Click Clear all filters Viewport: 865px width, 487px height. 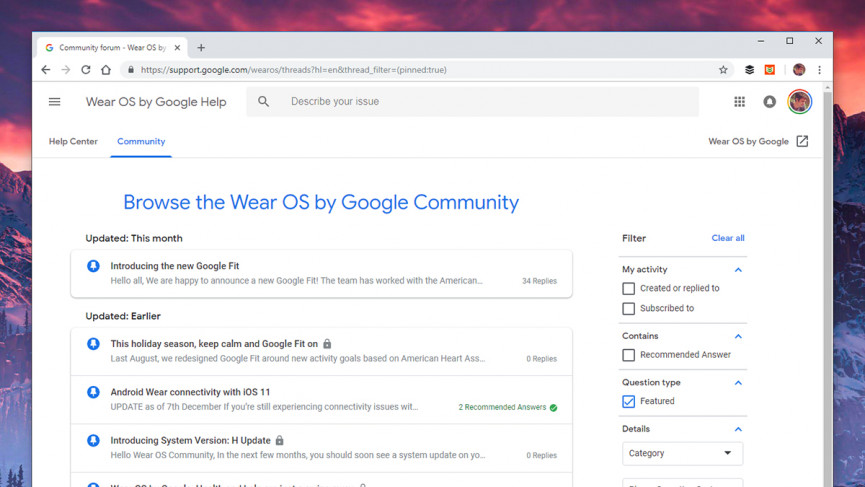click(728, 238)
